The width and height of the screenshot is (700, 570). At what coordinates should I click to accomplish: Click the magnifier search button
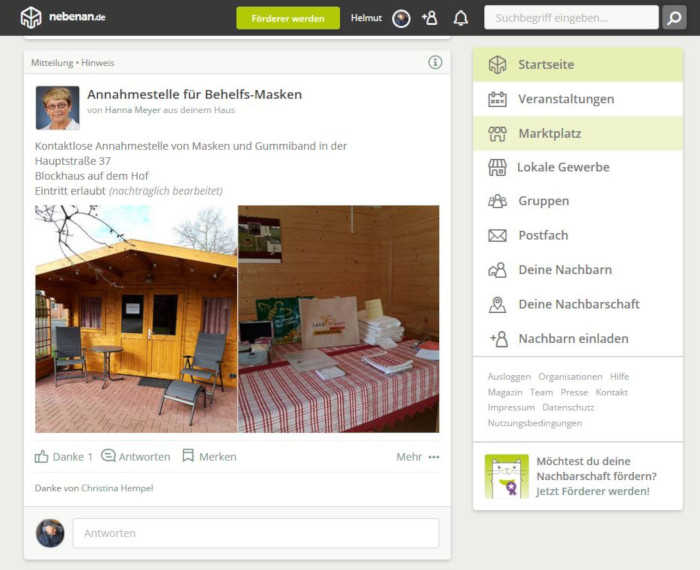674,18
